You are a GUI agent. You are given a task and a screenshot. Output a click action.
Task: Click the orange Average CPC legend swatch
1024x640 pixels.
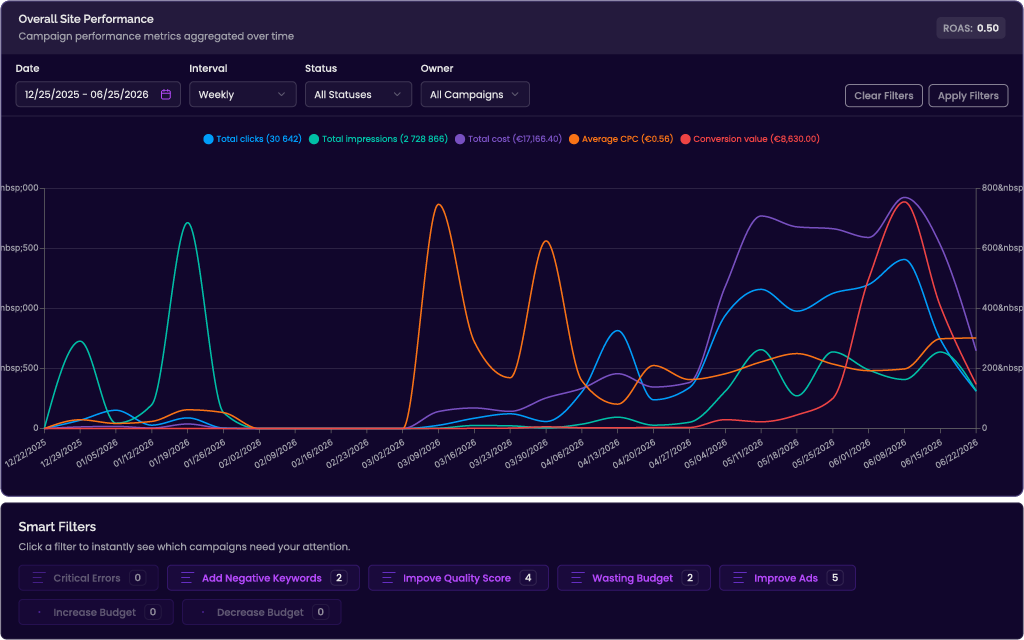[574, 139]
